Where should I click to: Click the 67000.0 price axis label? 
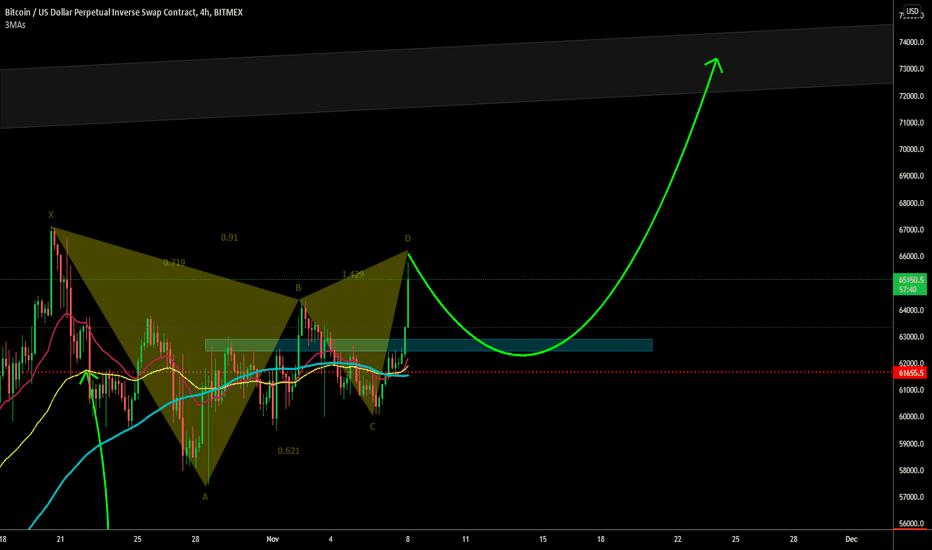point(911,230)
